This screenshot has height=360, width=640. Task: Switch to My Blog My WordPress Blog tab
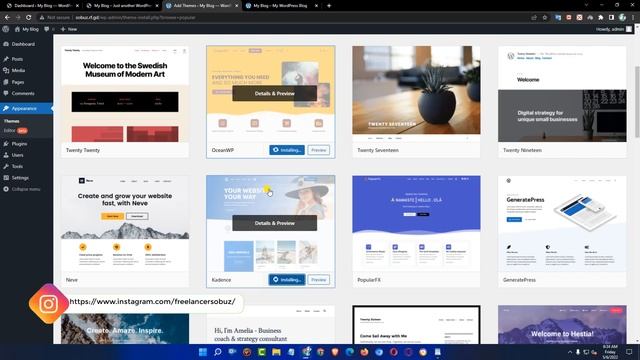click(281, 6)
